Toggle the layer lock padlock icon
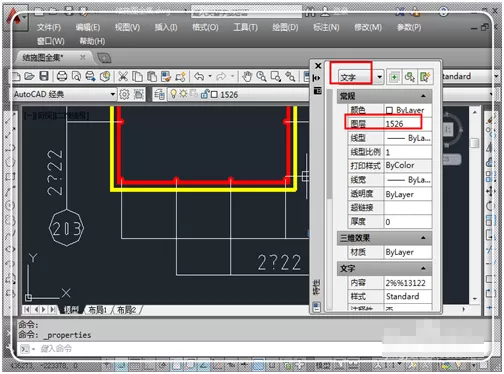This screenshot has width=504, height=374. (204, 94)
